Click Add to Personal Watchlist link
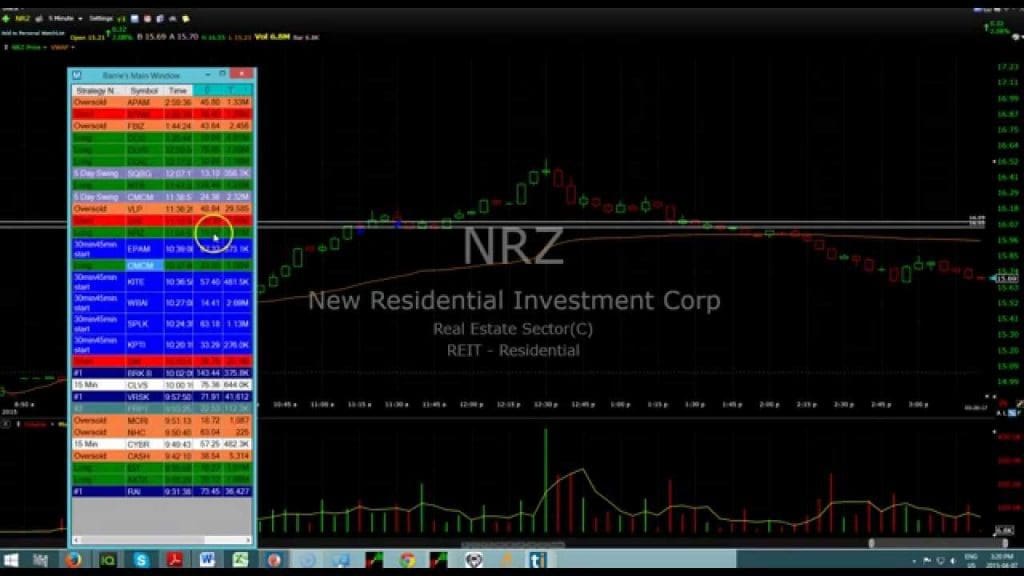1024x576 pixels. tap(33, 33)
